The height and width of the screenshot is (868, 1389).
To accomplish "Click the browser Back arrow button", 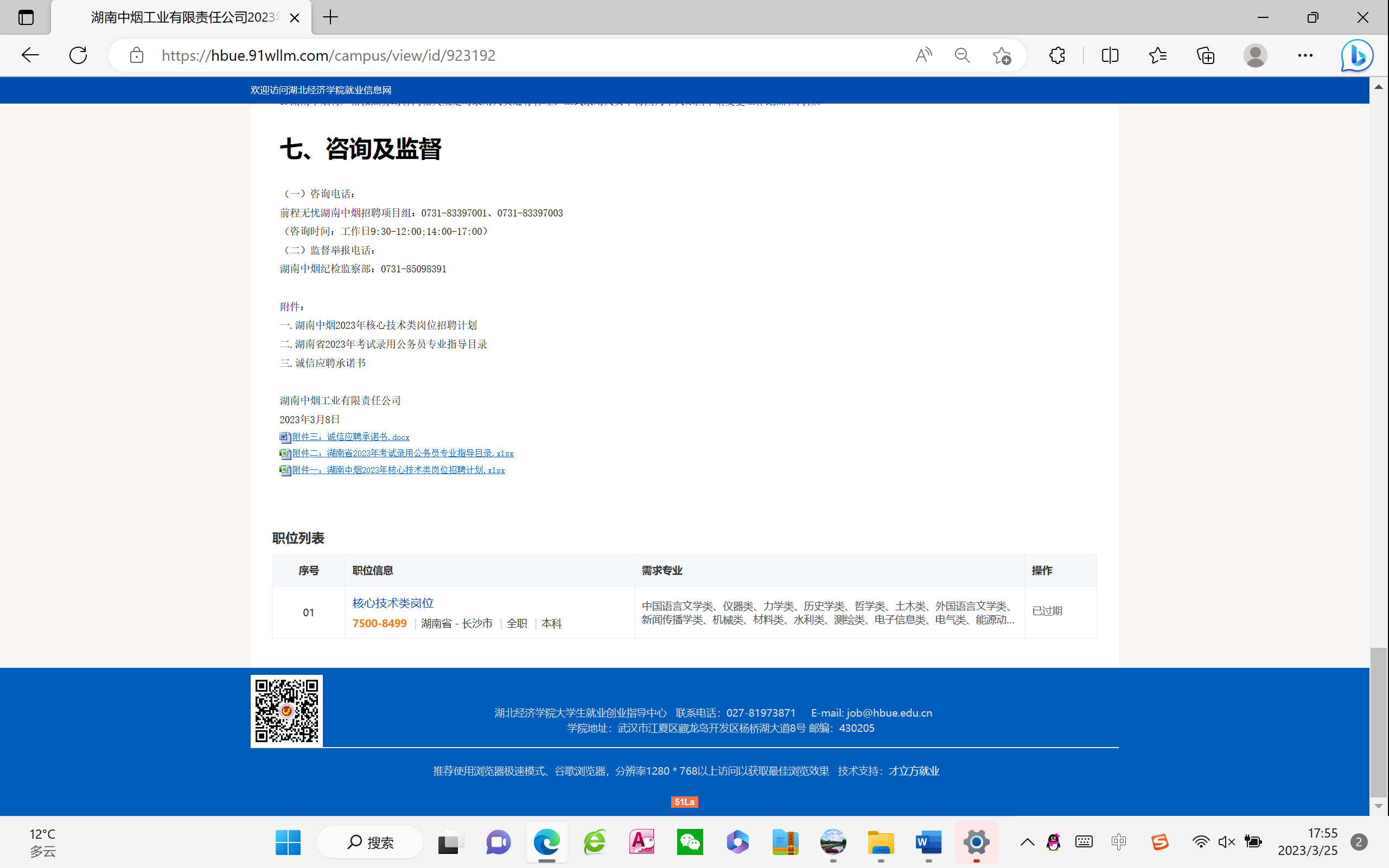I will click(x=30, y=55).
